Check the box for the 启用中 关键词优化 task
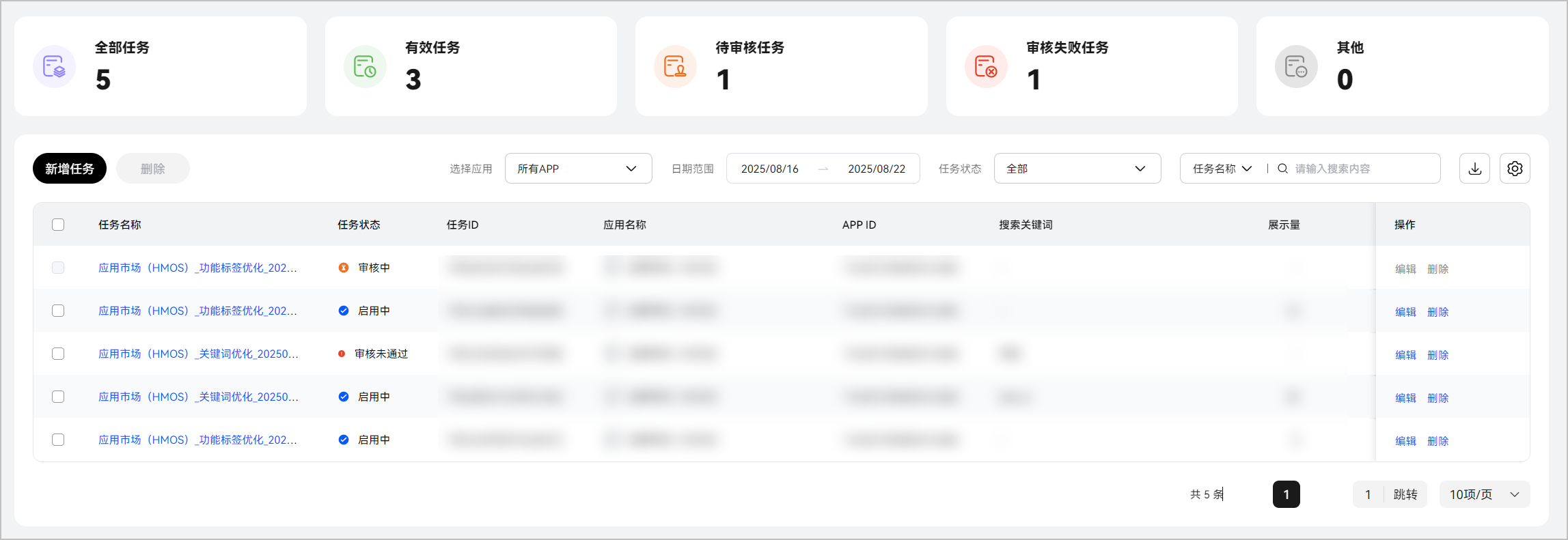The image size is (1568, 540). point(58,397)
